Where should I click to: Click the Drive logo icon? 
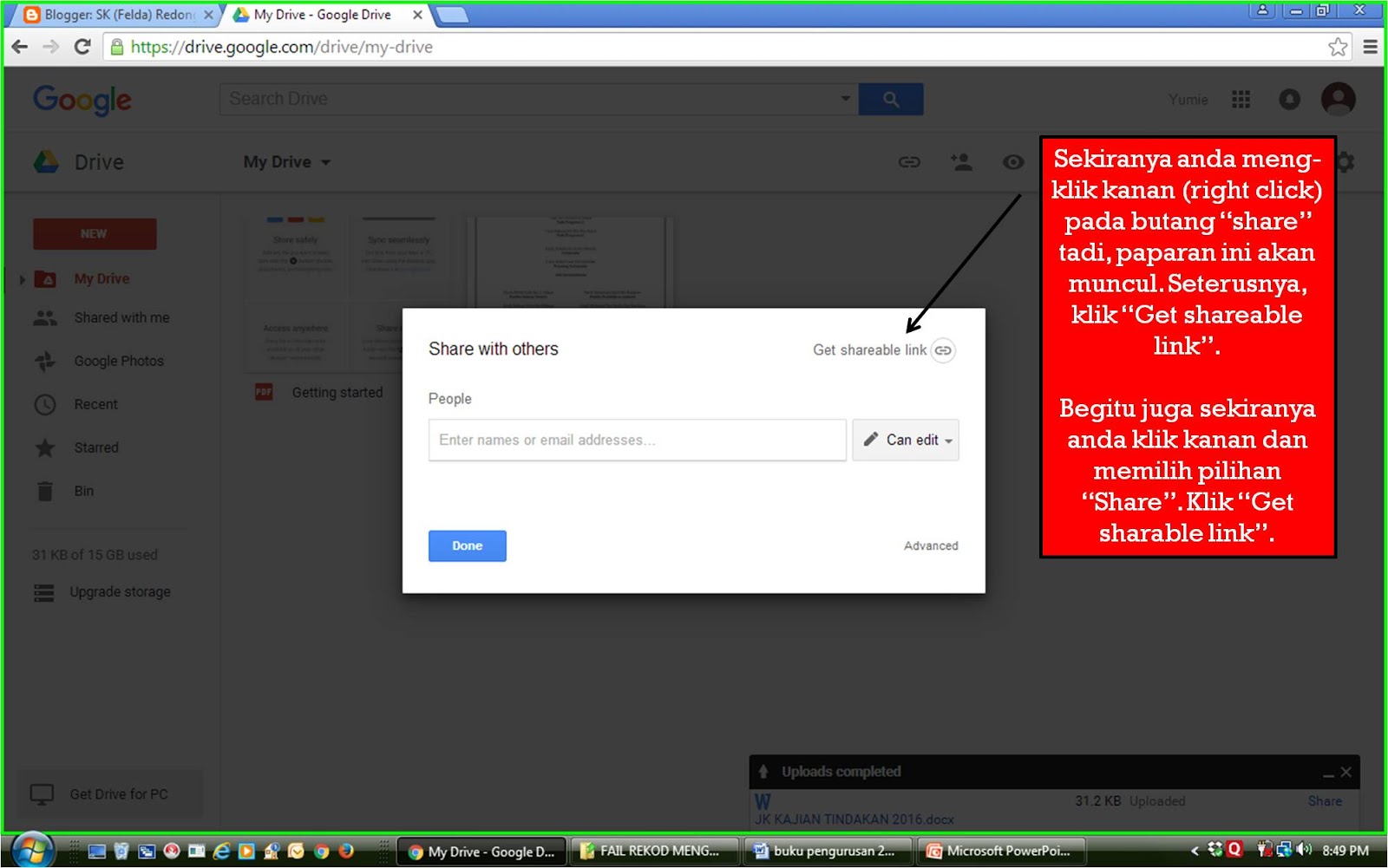[46, 162]
